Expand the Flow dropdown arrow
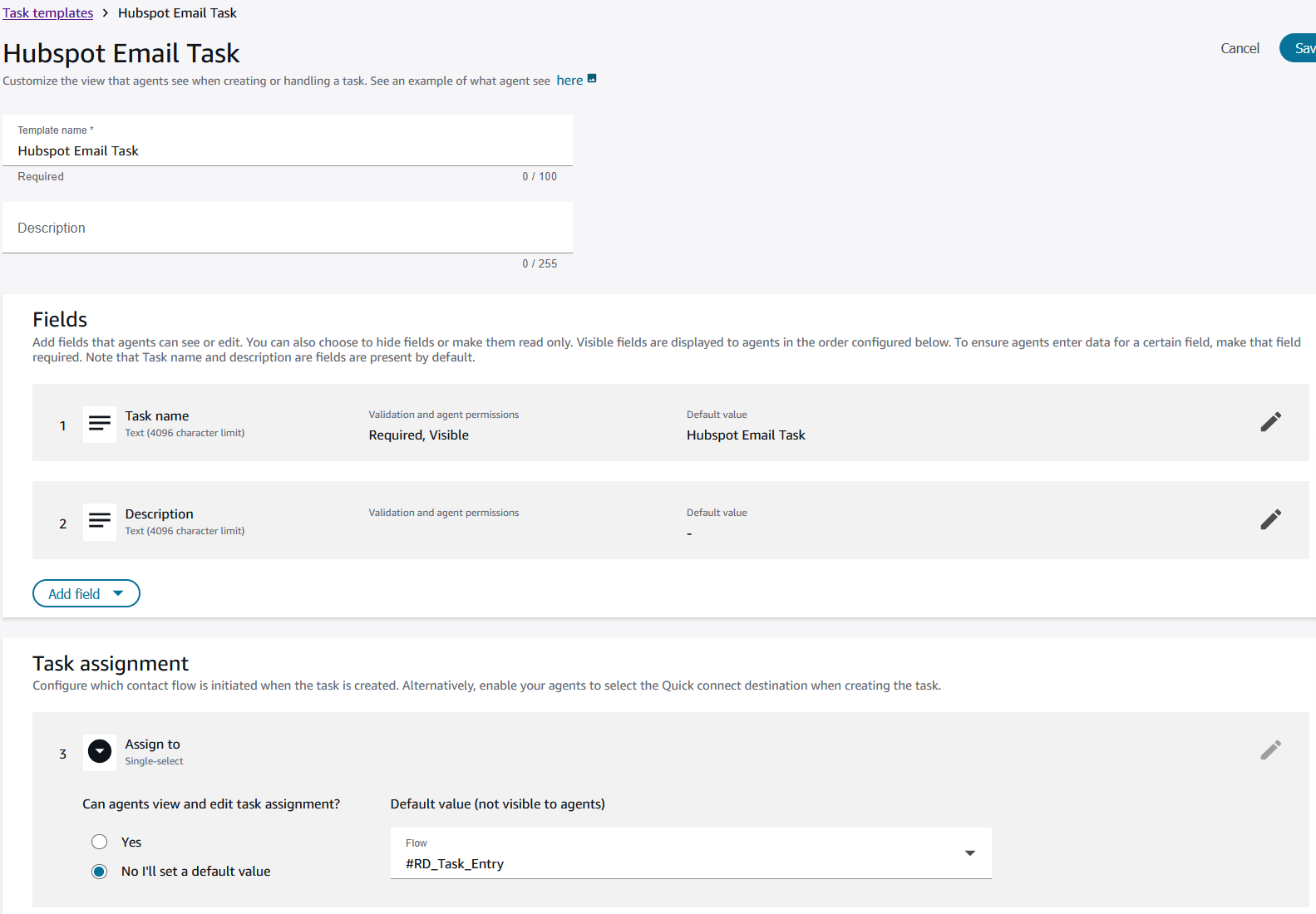1316x914 pixels. pyautogui.click(x=969, y=853)
